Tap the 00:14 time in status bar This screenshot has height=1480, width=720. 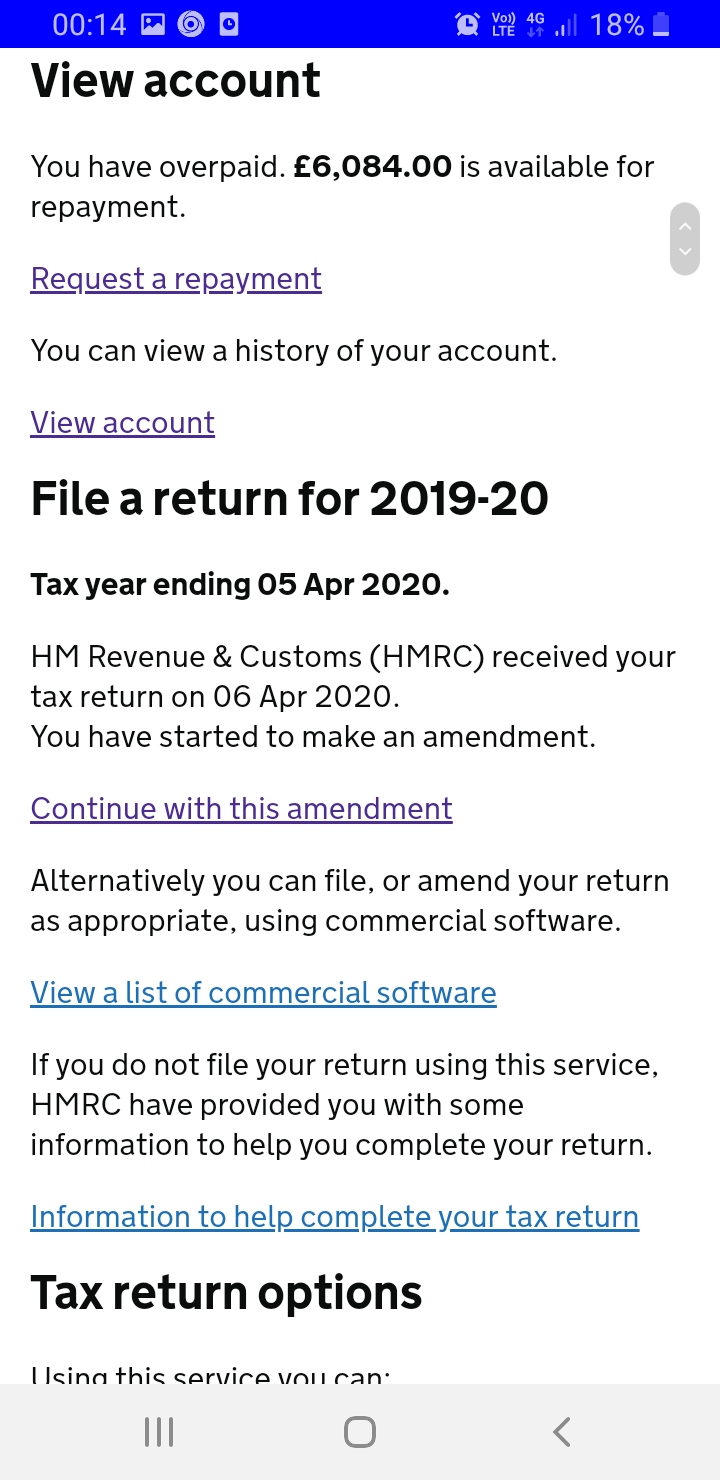89,24
